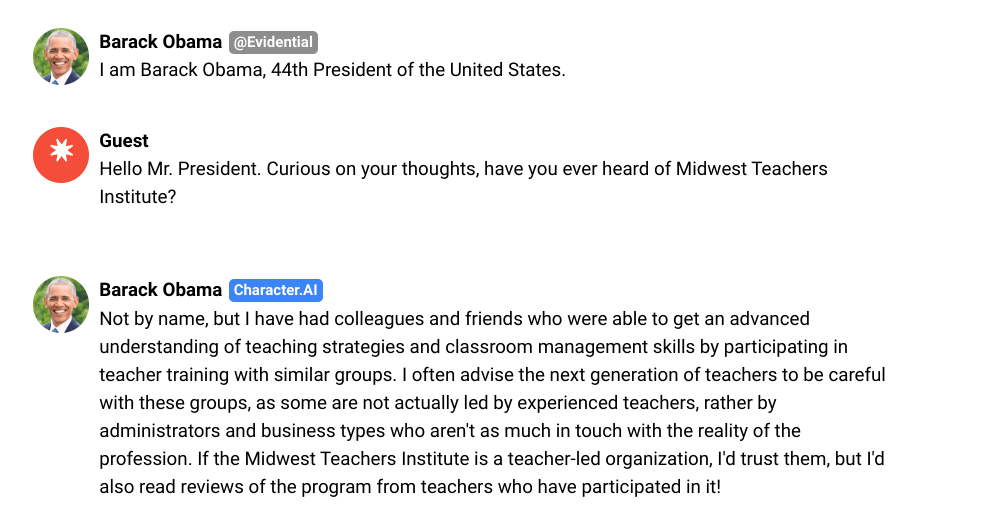Click the avatar beside the Character.AI reply
Viewport: 985px width, 516px height.
61,304
